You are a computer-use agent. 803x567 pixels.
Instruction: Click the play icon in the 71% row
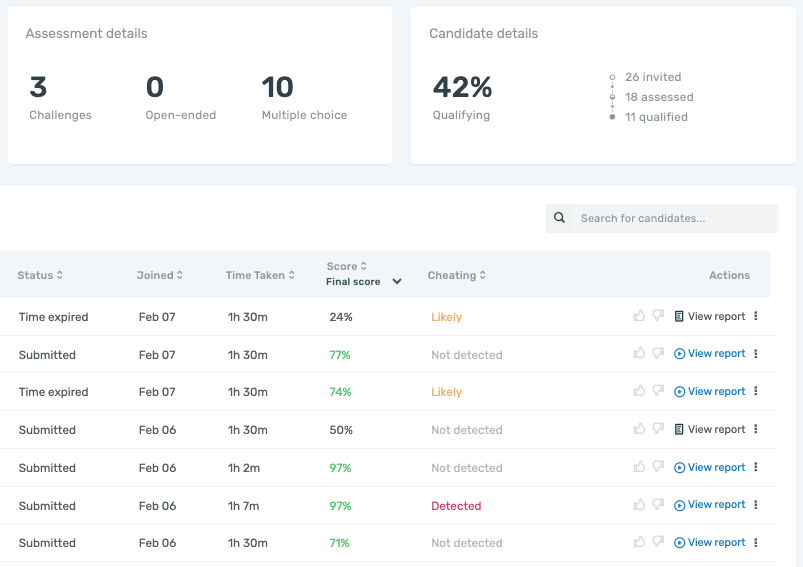680,543
